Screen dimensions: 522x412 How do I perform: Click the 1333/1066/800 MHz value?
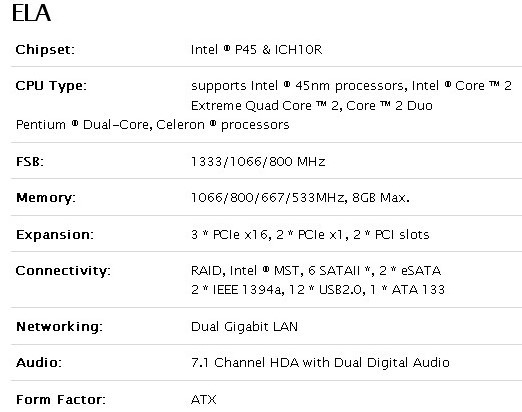[x=258, y=162]
